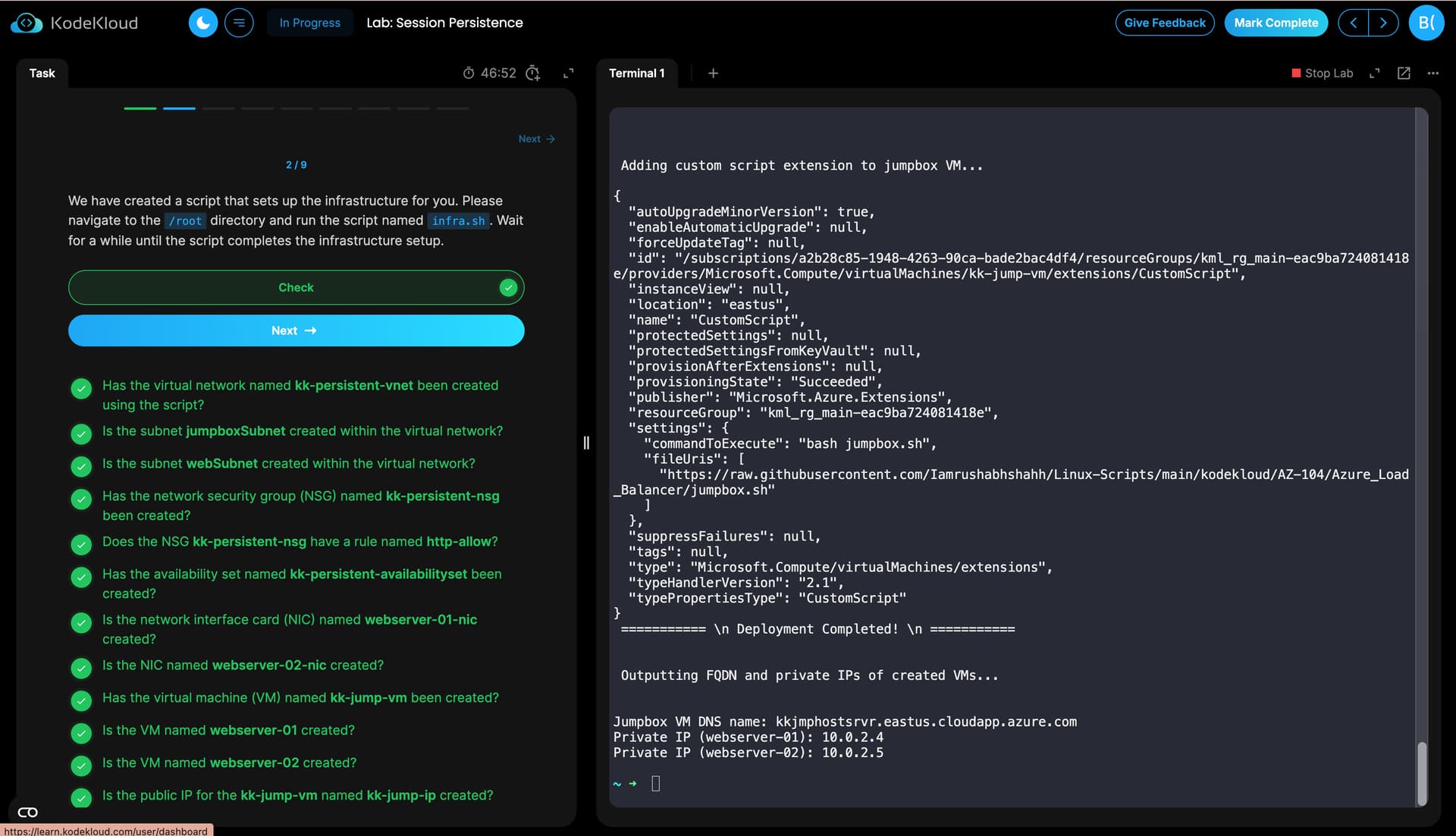Click the 46:52 timer value
The height and width of the screenshot is (836, 1456).
pos(498,74)
